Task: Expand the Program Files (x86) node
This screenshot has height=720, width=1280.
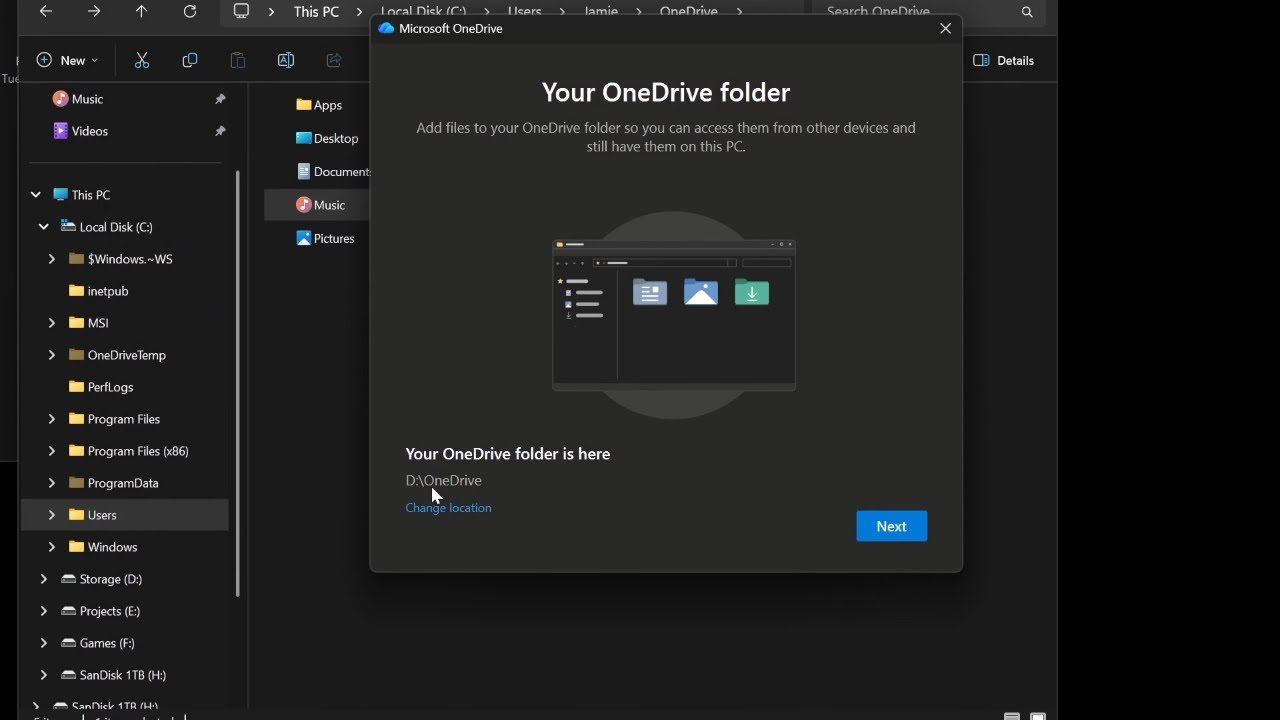Action: (52, 451)
